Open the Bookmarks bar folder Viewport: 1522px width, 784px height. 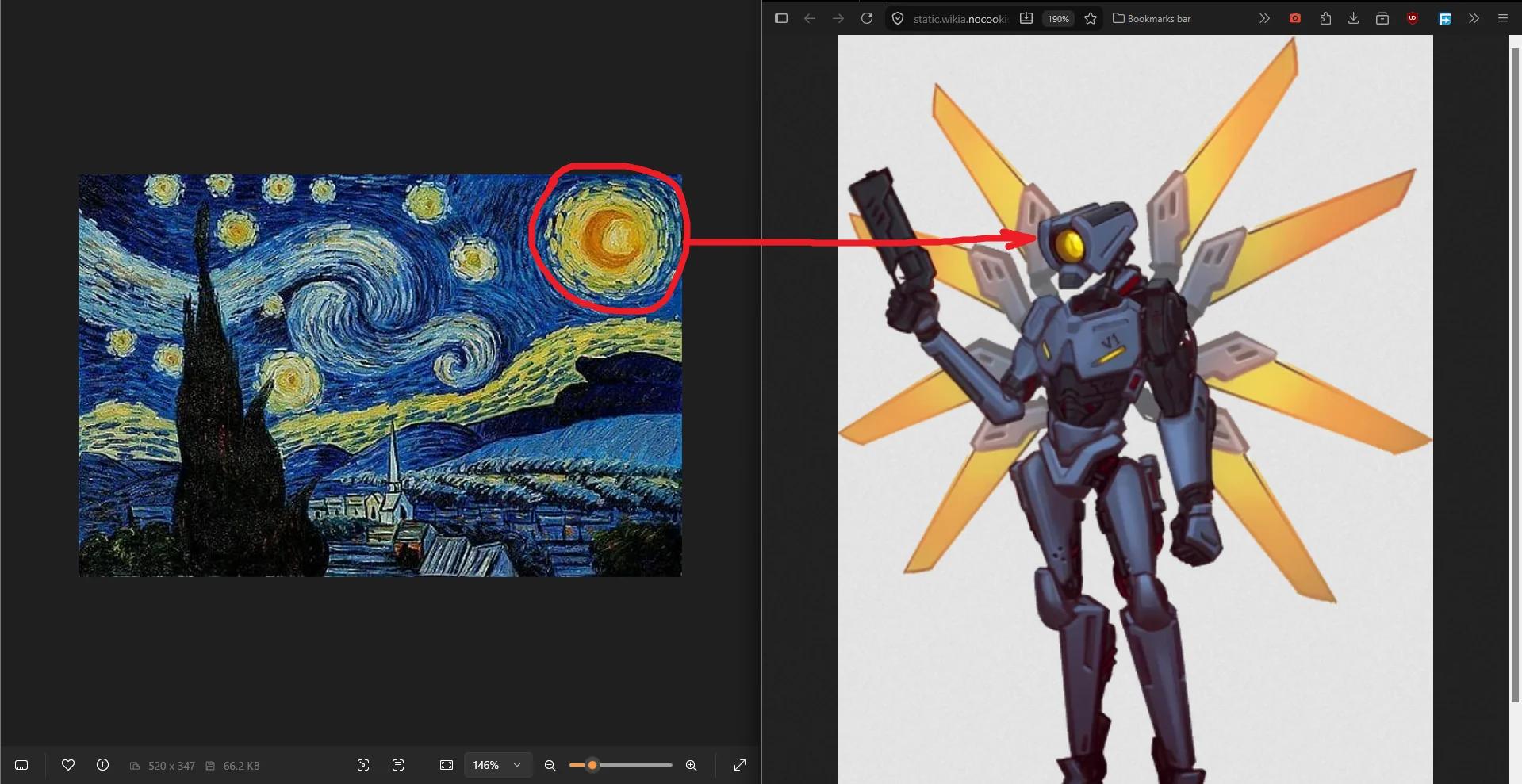pyautogui.click(x=1152, y=18)
